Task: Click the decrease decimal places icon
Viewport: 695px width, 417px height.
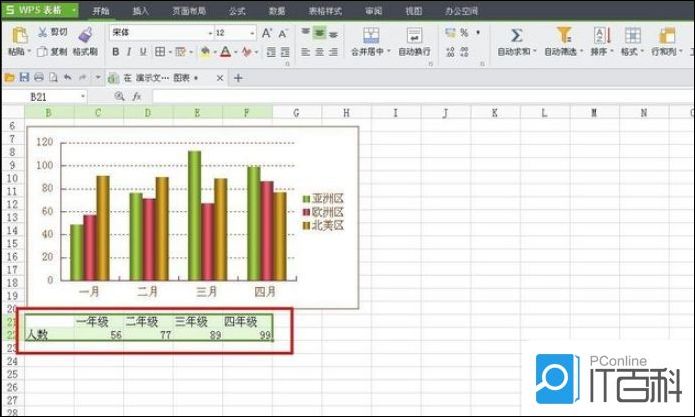Action: [464, 52]
